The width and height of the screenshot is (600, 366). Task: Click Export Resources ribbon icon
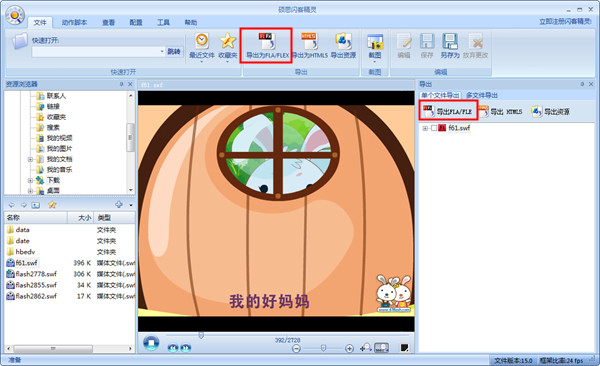(x=343, y=41)
